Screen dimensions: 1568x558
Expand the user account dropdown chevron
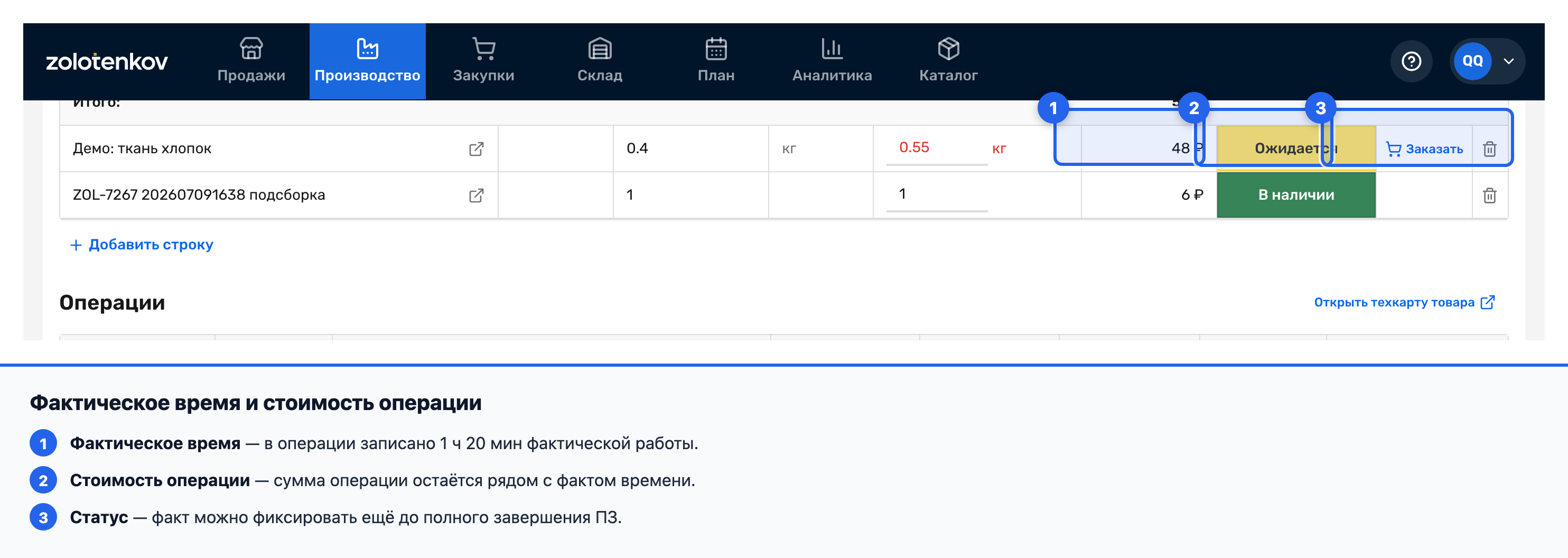click(x=1508, y=61)
